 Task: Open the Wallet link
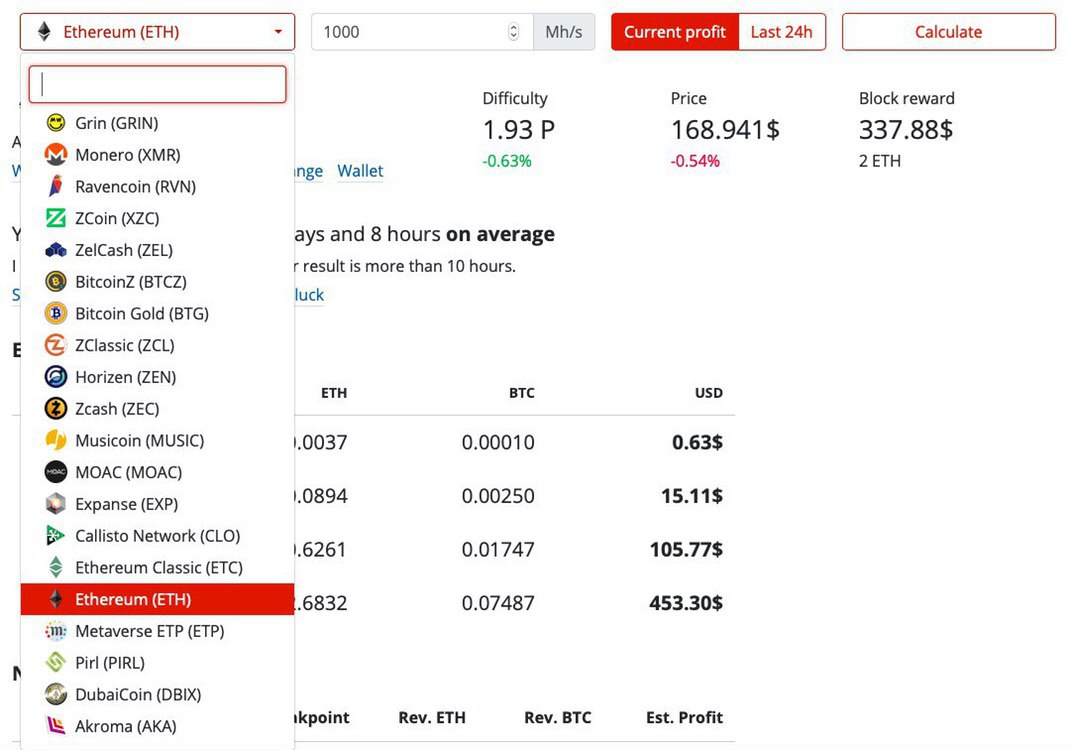click(360, 170)
